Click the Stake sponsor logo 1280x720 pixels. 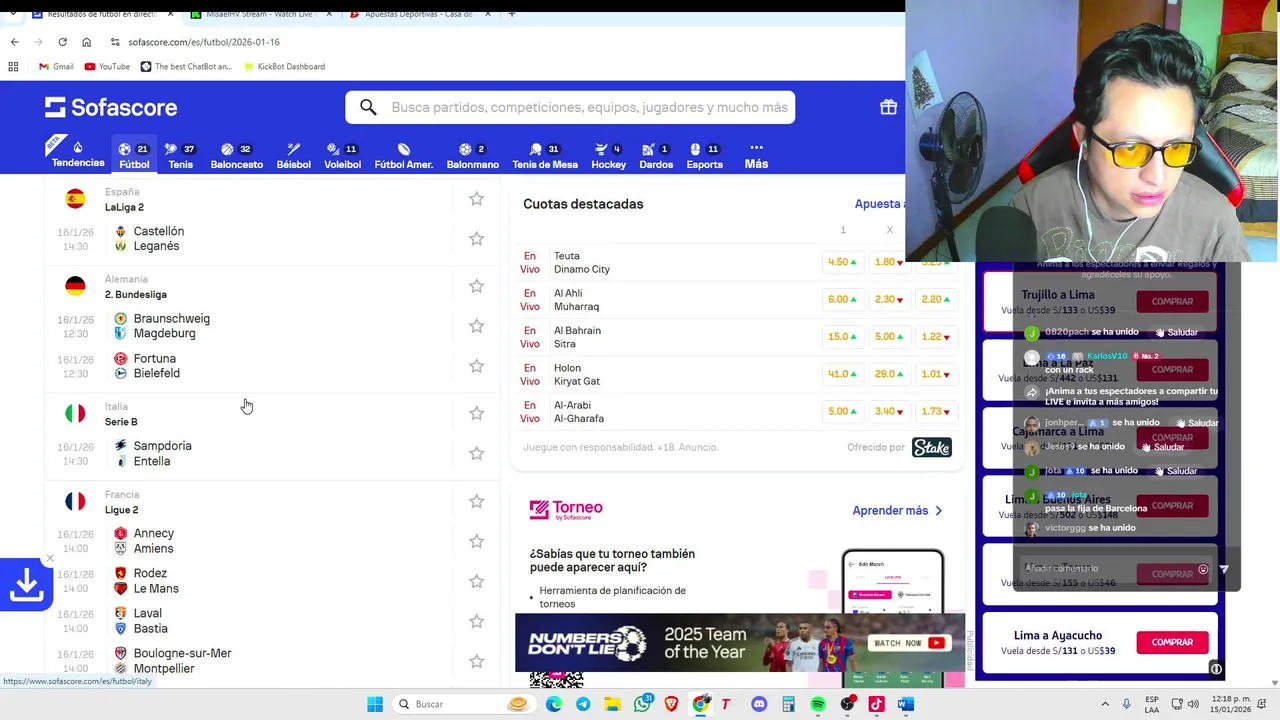[931, 447]
